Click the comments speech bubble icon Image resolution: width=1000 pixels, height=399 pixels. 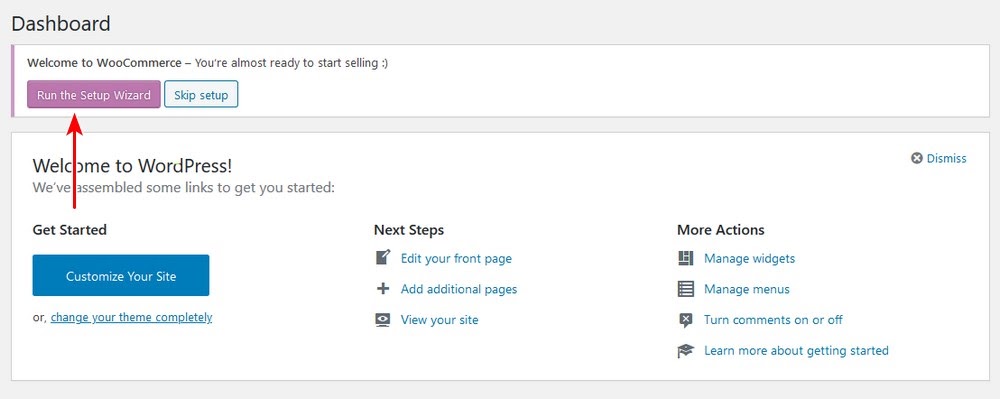tap(685, 320)
